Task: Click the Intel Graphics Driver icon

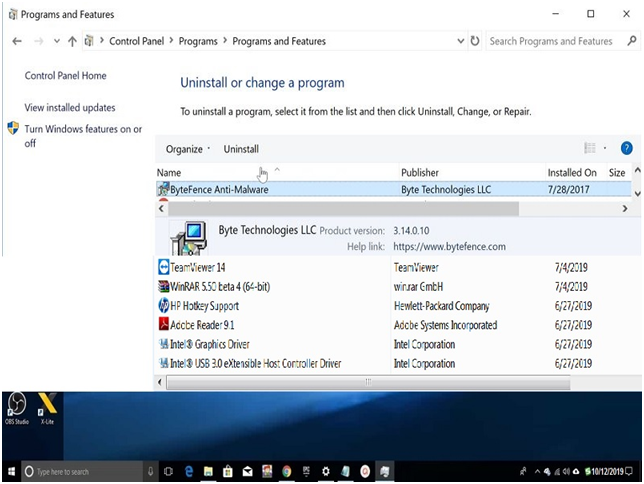Action: coord(163,343)
